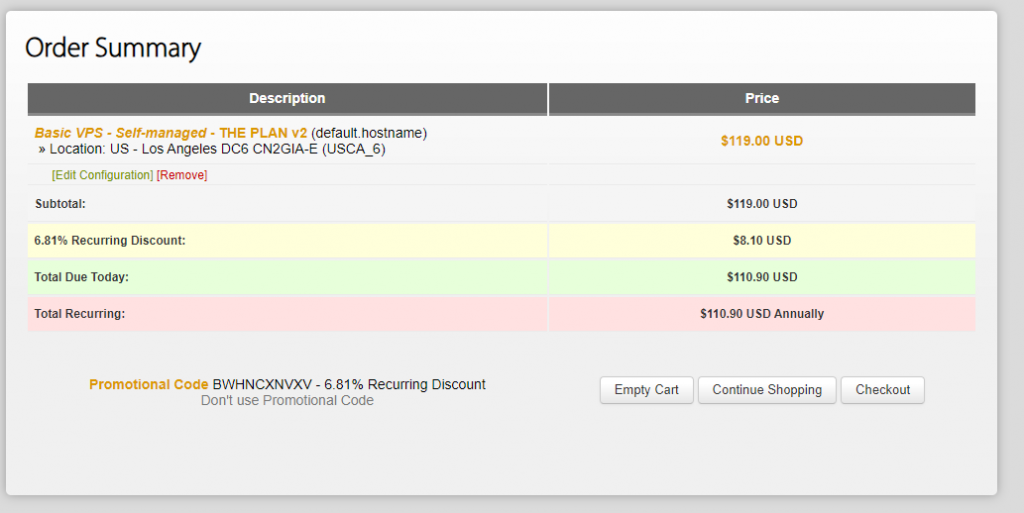Click the $119.00 USD orange plan price

pyautogui.click(x=761, y=141)
